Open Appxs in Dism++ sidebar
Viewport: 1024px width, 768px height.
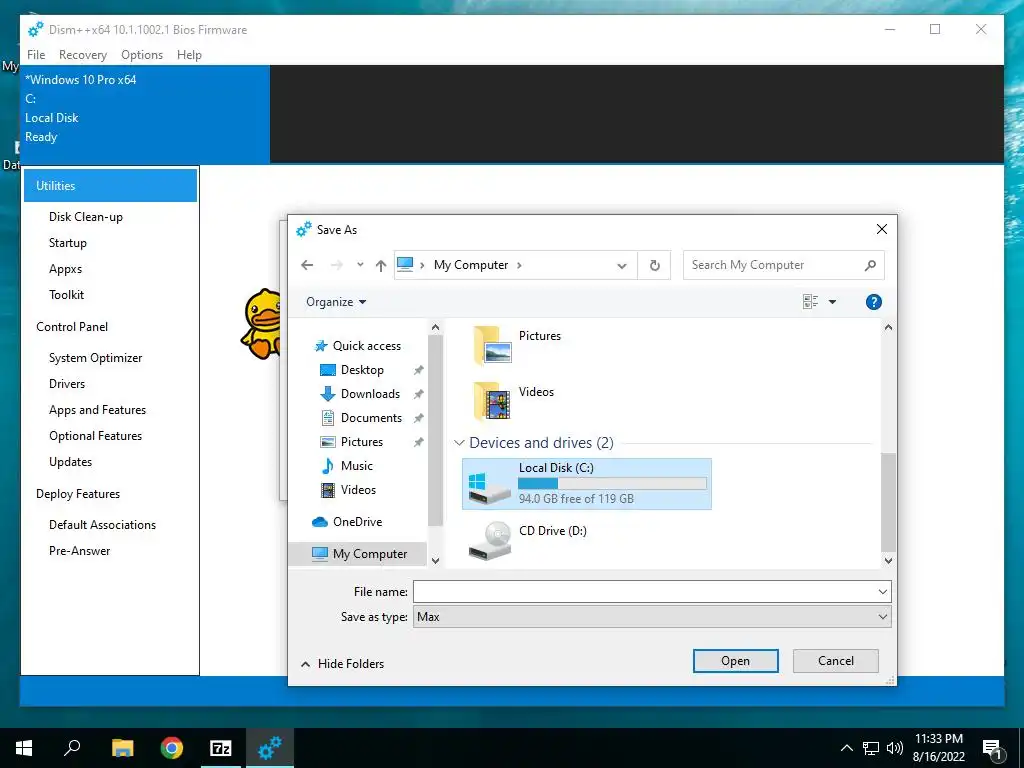tap(65, 269)
